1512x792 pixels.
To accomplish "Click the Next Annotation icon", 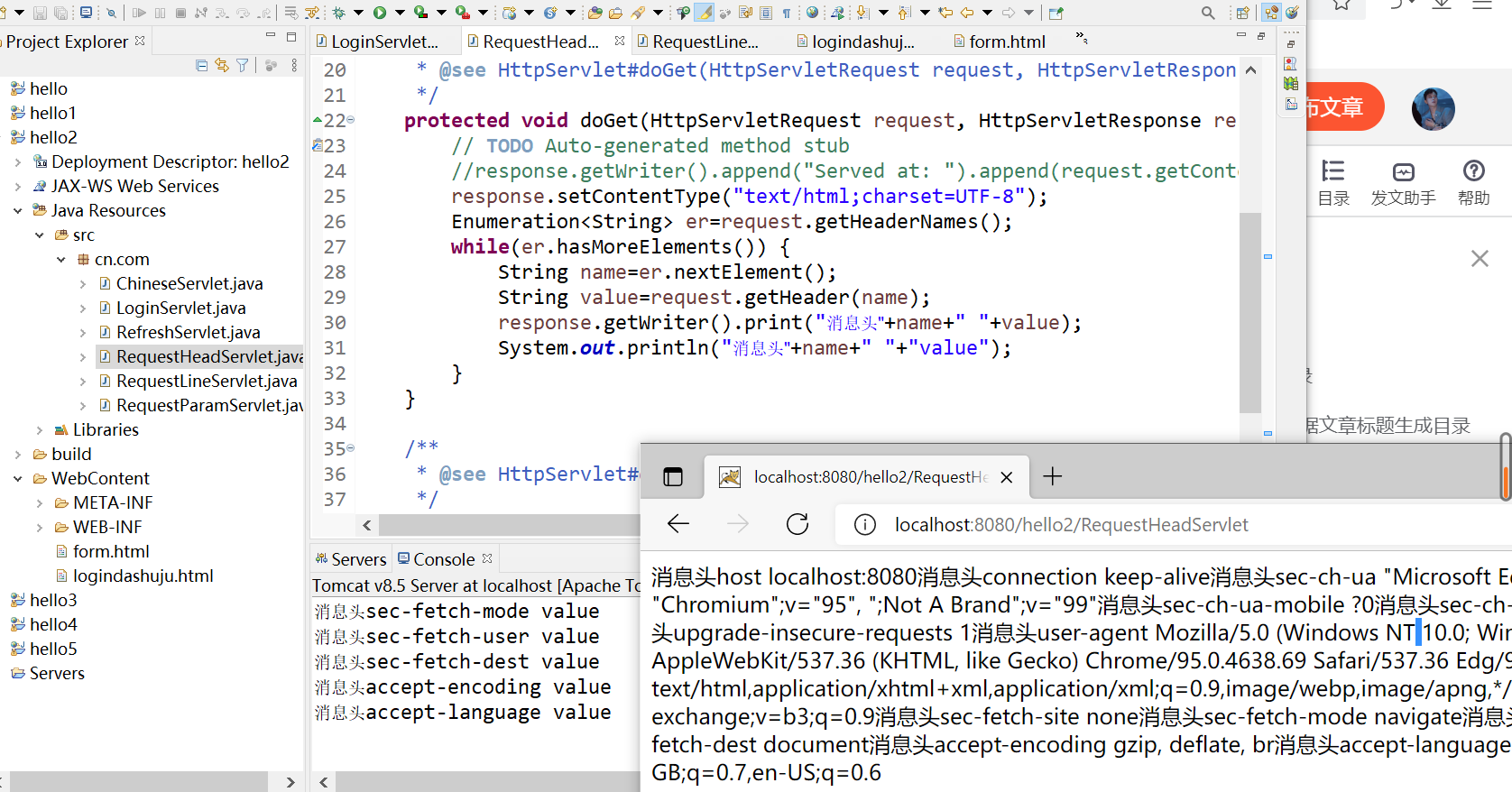I will (862, 13).
